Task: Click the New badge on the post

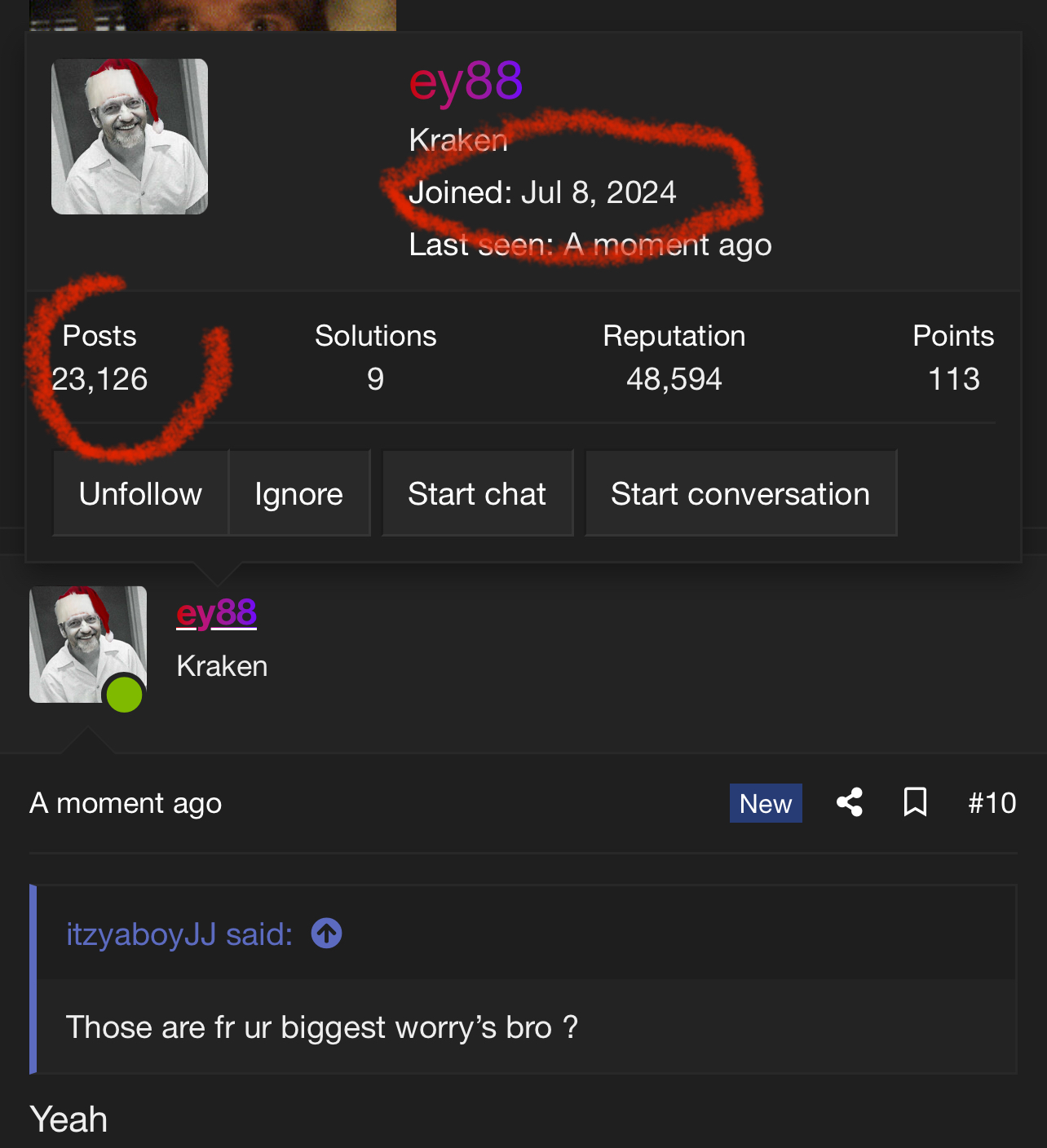Action: click(x=766, y=803)
